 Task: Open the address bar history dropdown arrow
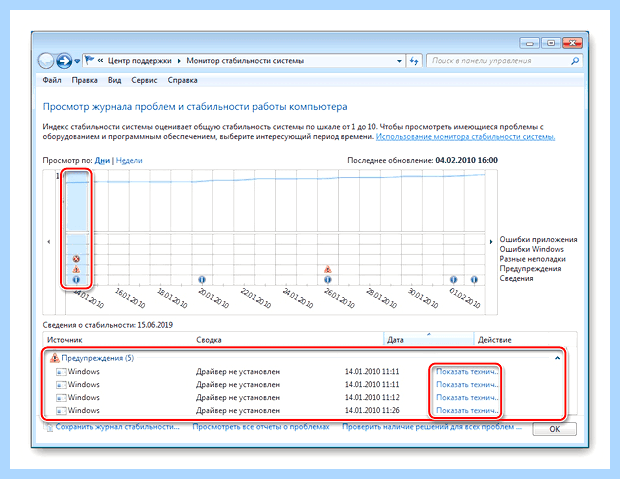(399, 61)
